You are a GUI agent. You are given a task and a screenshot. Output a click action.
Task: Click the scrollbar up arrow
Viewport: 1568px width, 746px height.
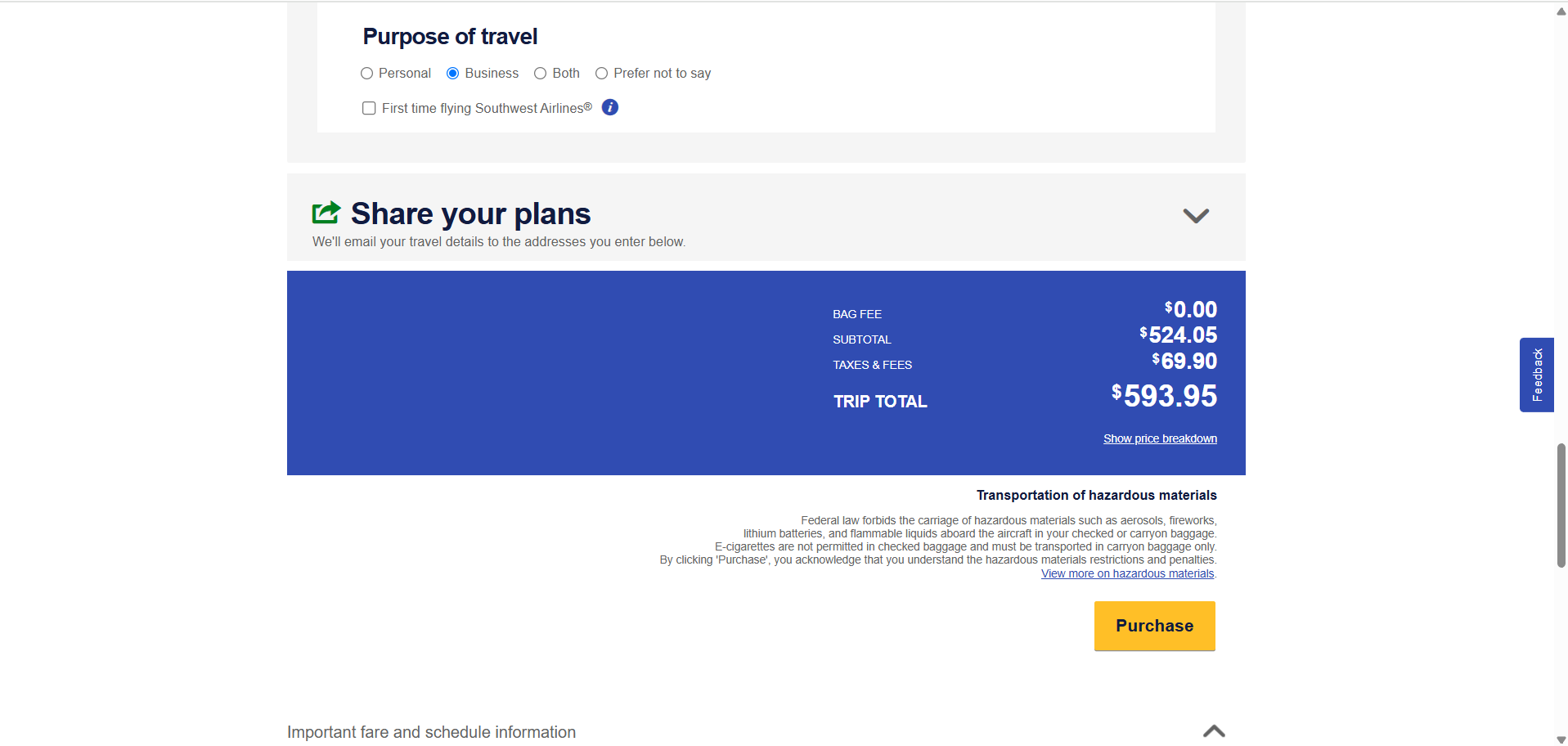tap(1561, 11)
